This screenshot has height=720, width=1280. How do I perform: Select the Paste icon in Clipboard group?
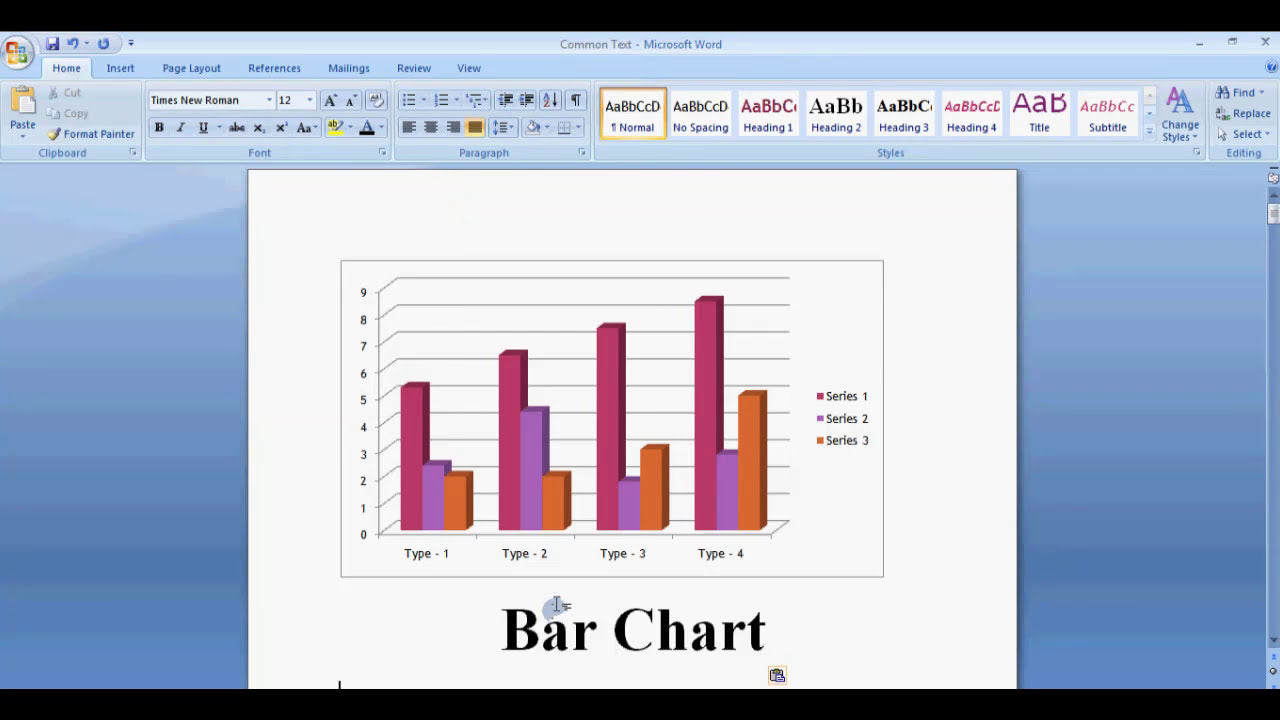(21, 100)
